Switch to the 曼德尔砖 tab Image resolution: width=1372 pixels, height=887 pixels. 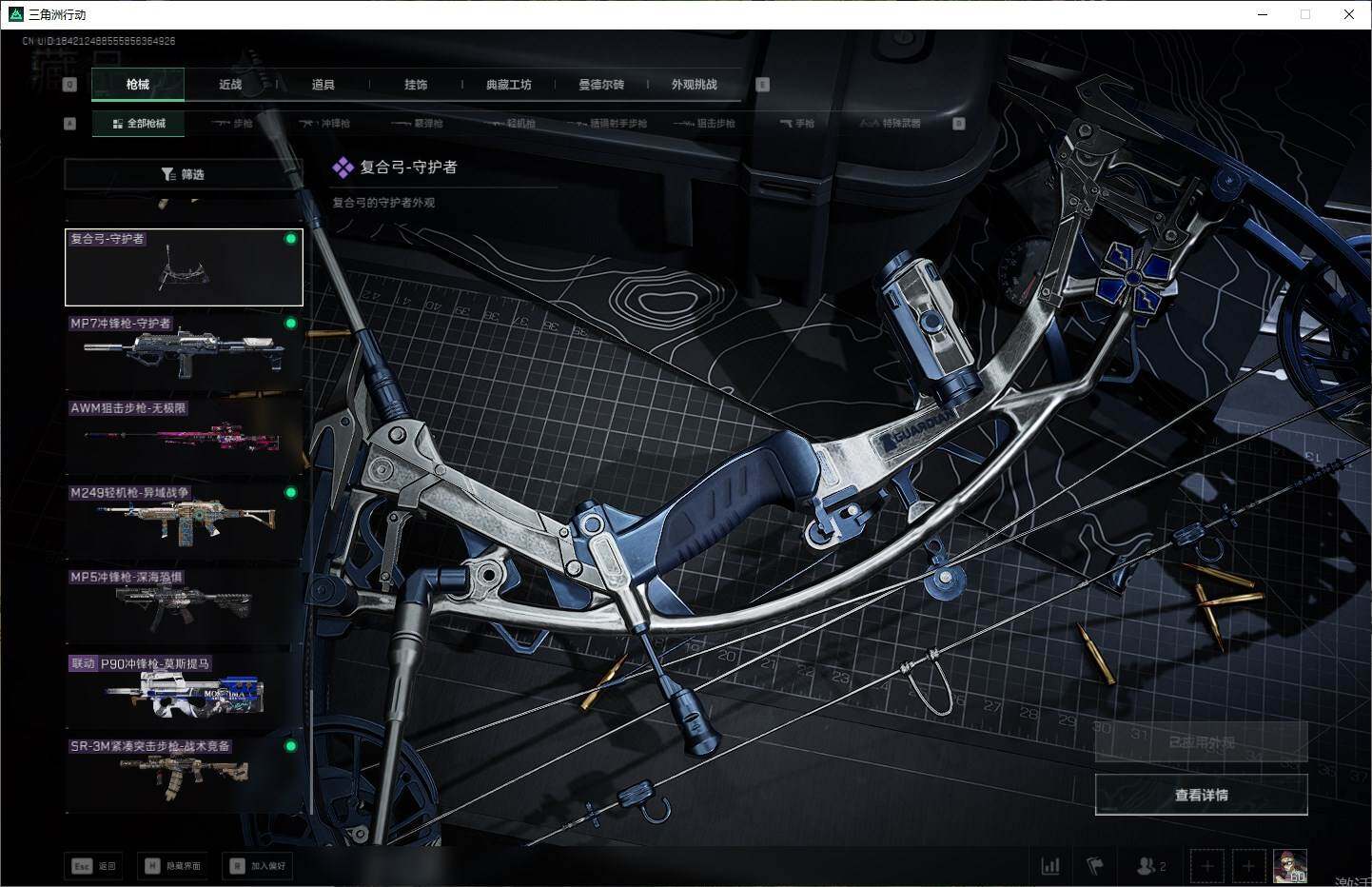click(x=601, y=85)
